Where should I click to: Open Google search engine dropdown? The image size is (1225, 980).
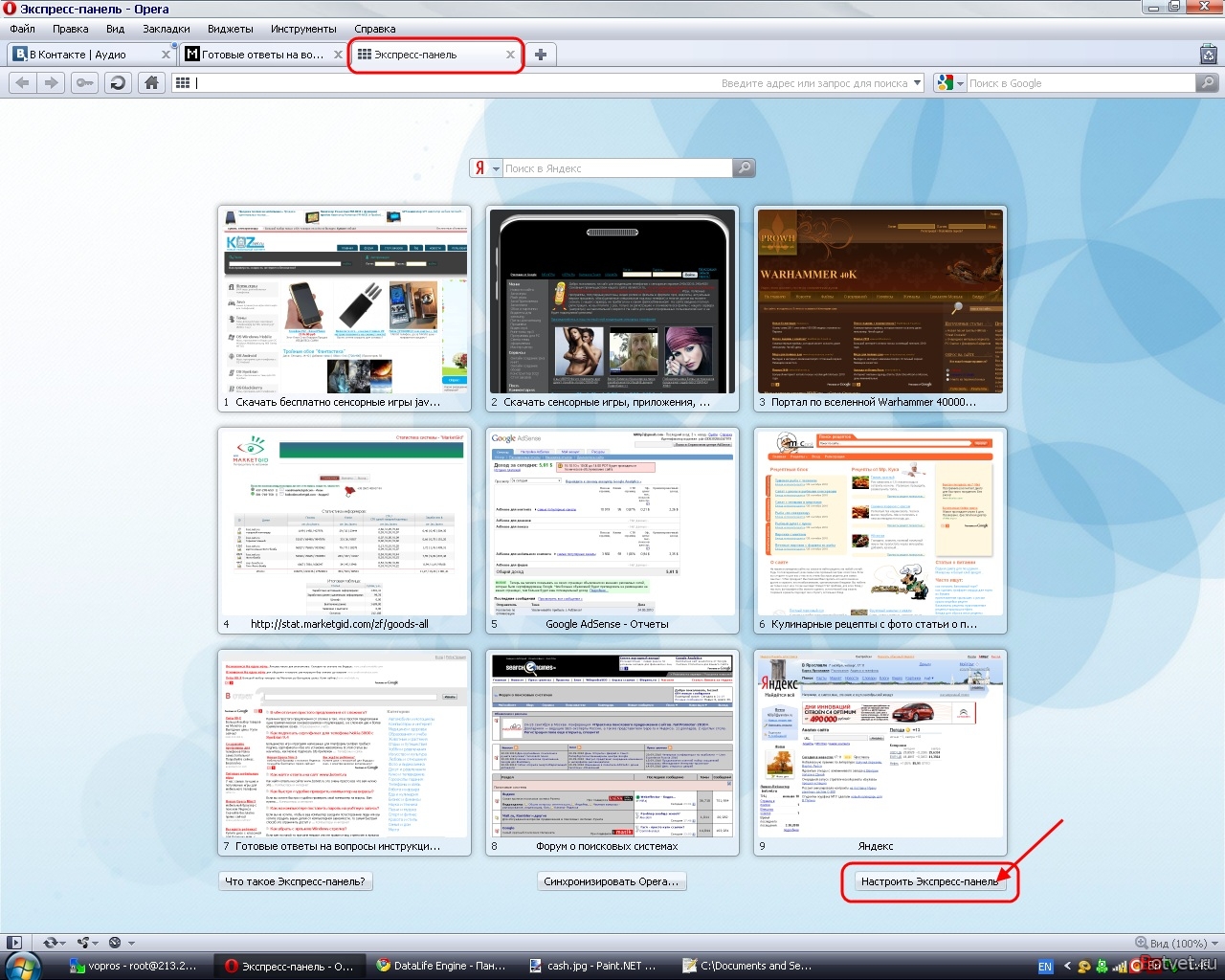(959, 83)
